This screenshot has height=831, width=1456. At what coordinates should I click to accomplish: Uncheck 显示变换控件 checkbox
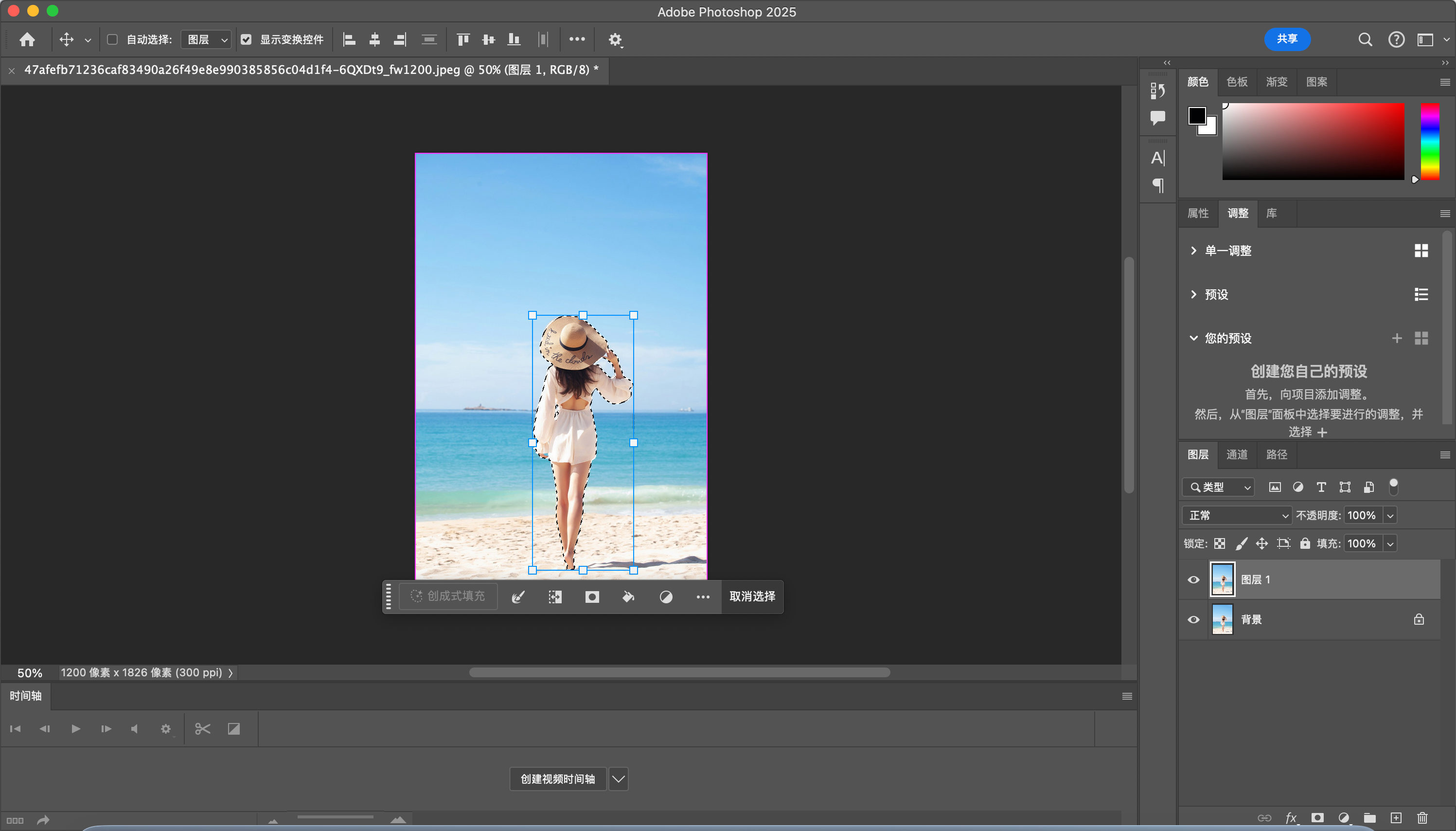246,39
